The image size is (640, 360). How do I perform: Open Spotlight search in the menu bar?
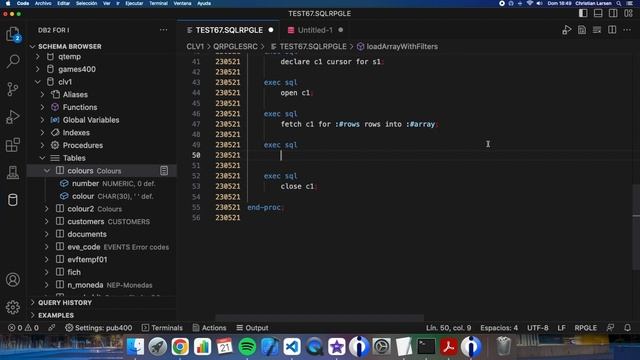pos(619,3)
